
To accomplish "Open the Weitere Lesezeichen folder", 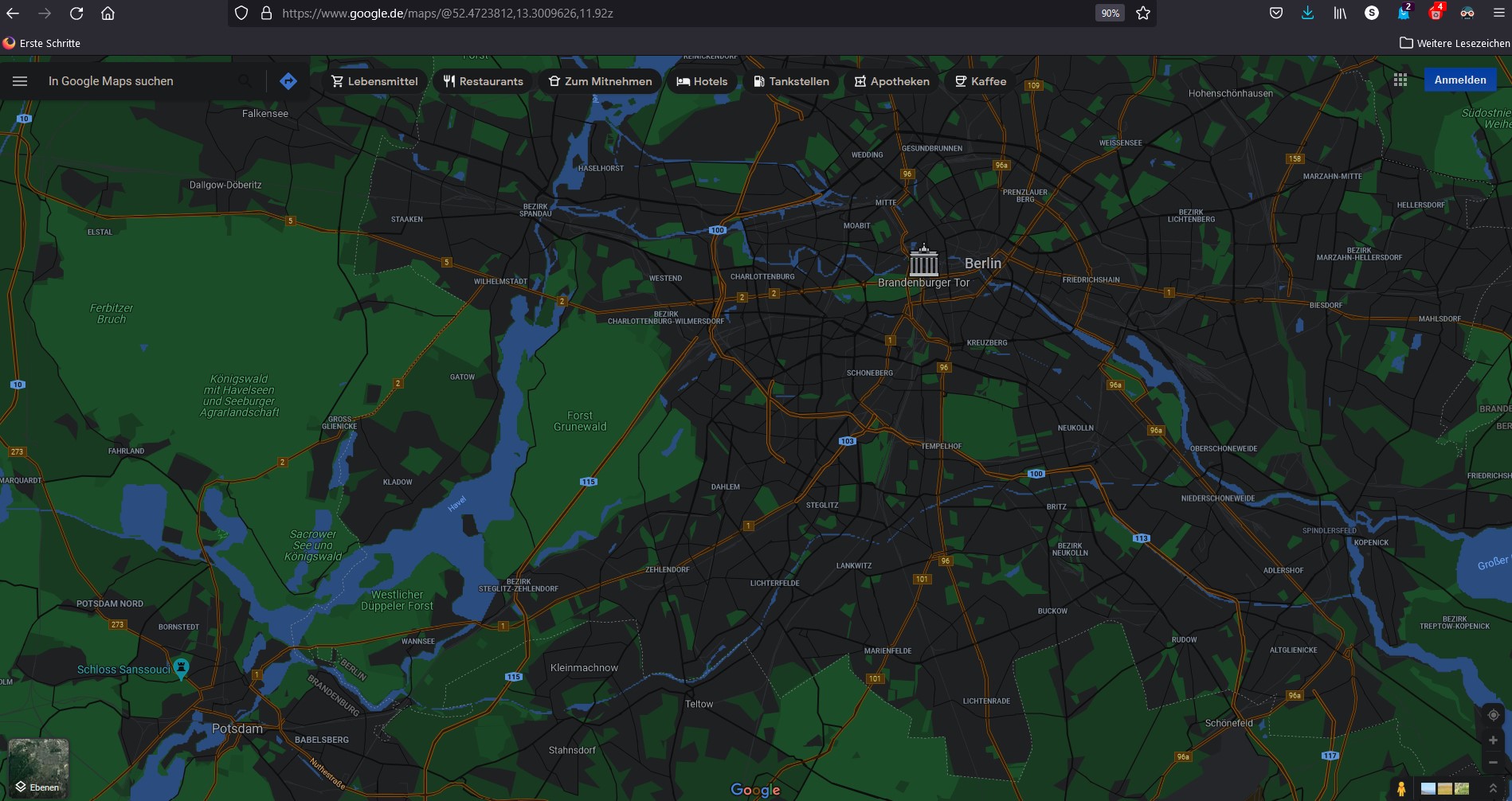I will (1455, 43).
